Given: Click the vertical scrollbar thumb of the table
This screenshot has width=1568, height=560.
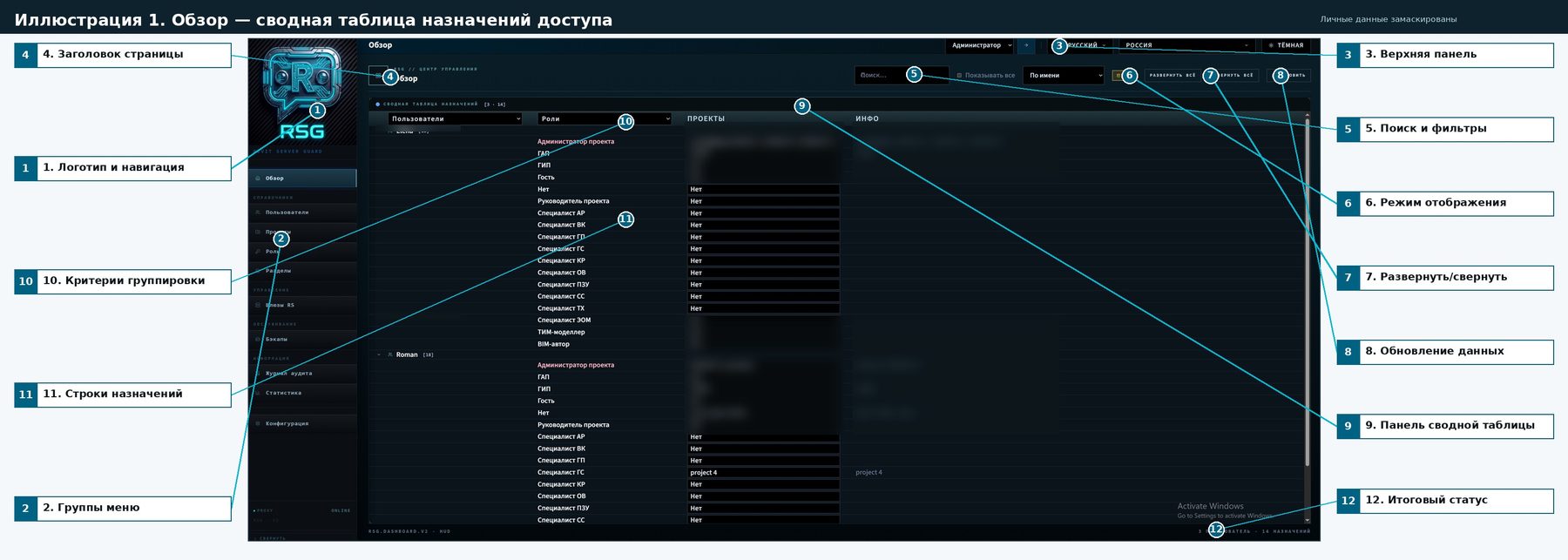Looking at the screenshot, I should 1307,292.
